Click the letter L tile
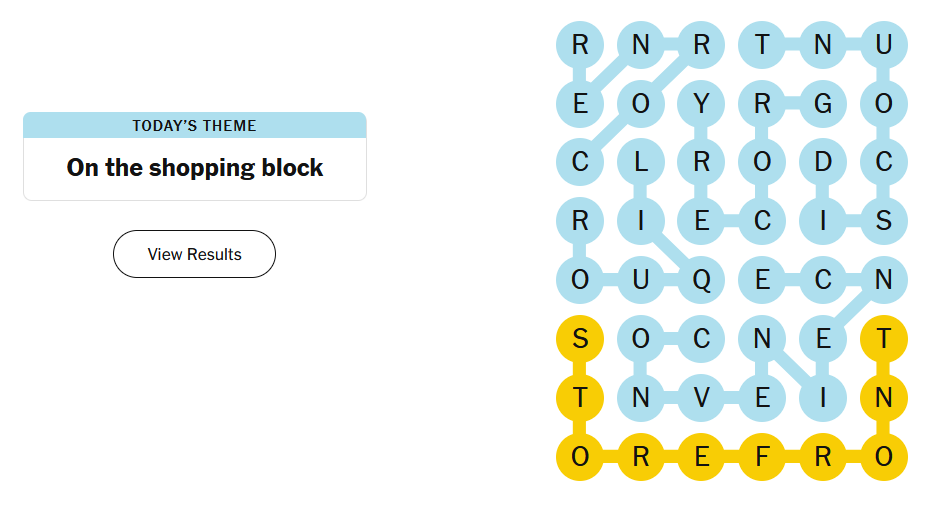This screenshot has width=929, height=524. [x=640, y=162]
